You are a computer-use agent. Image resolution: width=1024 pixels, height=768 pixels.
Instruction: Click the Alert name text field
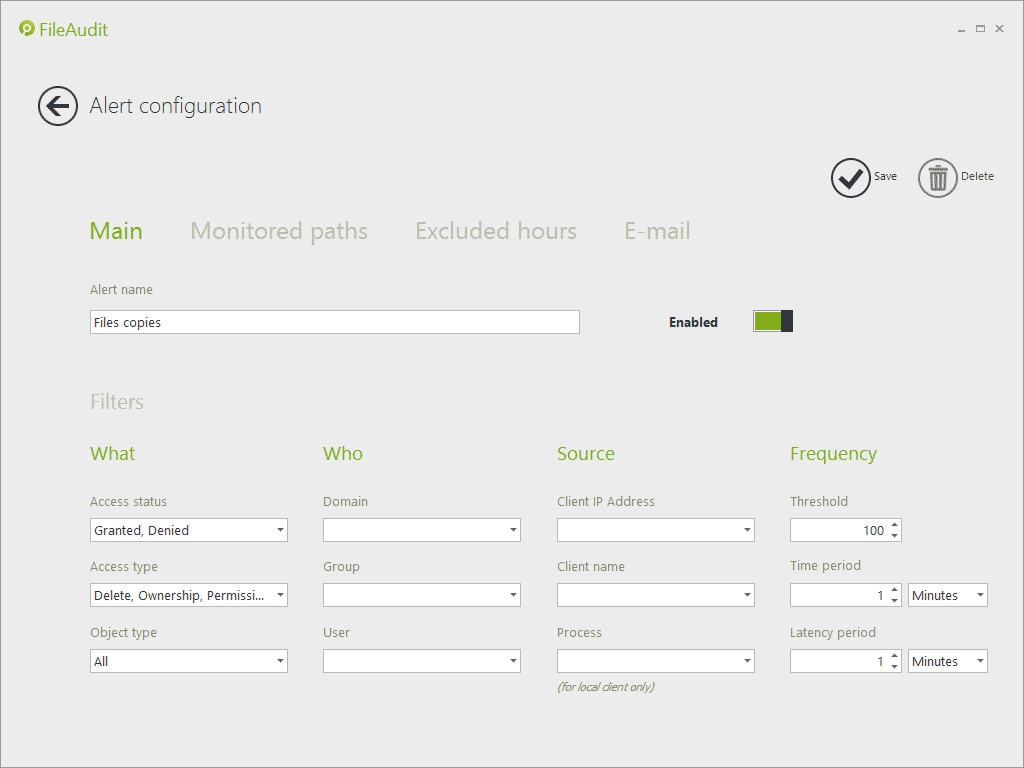334,322
